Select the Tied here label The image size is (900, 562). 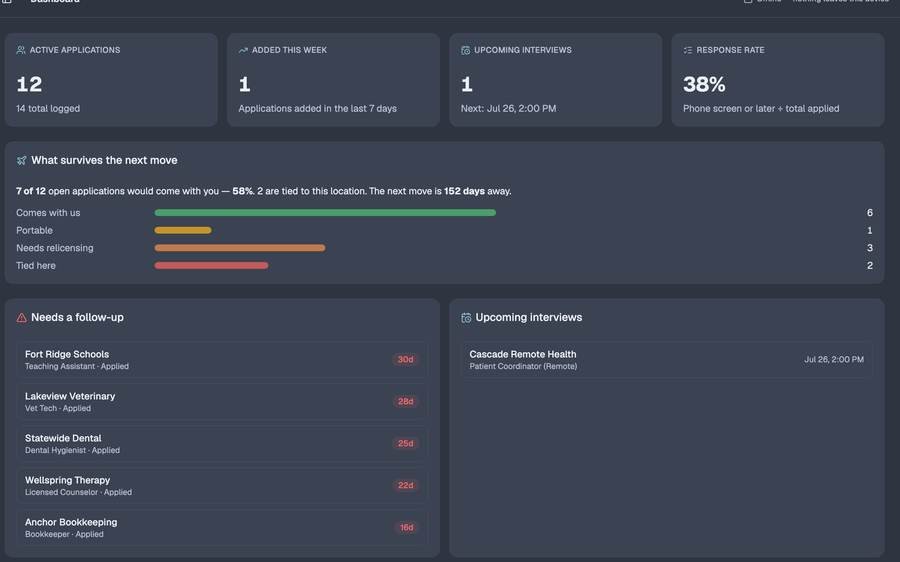36,266
